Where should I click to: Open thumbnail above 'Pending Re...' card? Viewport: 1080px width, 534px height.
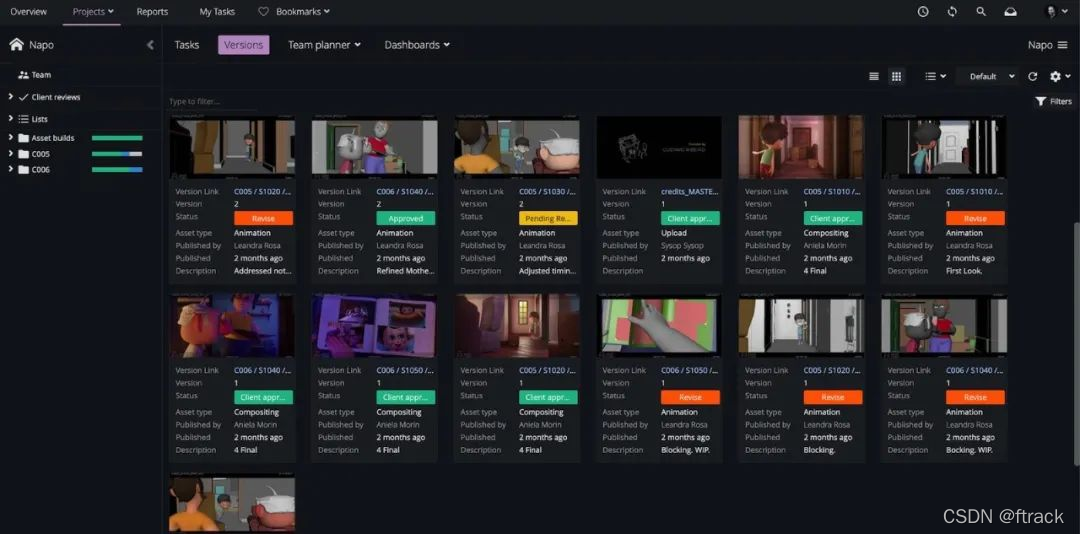(517, 147)
